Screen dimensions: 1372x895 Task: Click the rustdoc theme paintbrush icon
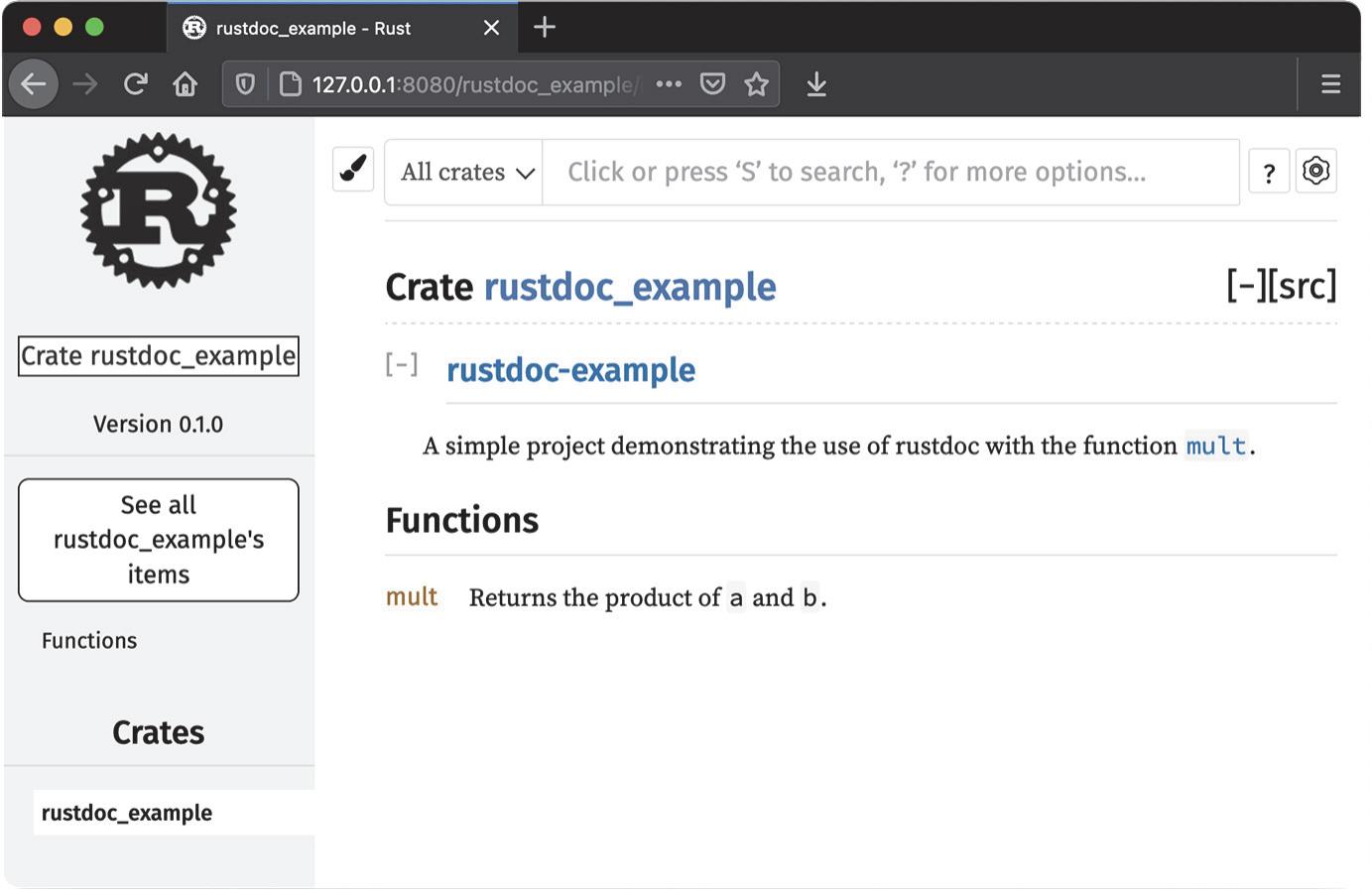[353, 170]
